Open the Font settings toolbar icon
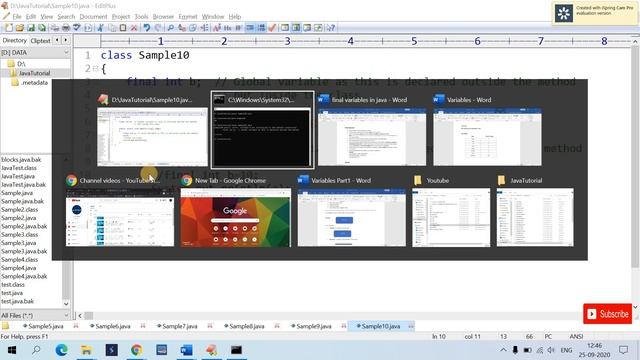Viewport: 640px width, 360px height. (216, 28)
